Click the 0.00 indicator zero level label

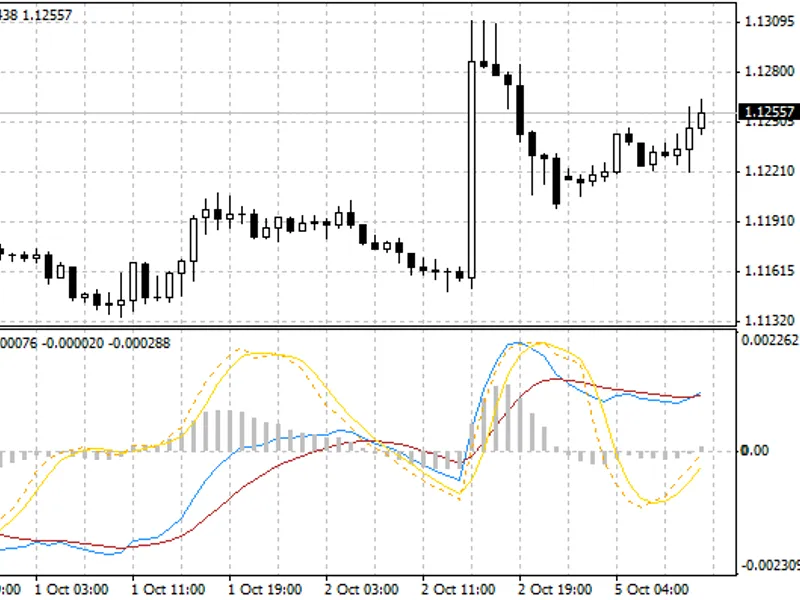coord(755,451)
